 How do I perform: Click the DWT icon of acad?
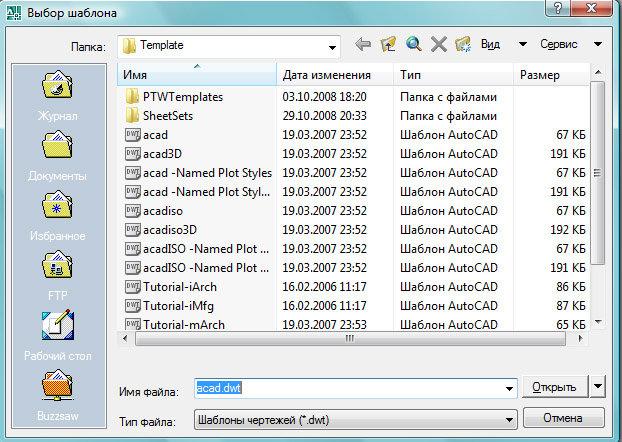(x=132, y=135)
